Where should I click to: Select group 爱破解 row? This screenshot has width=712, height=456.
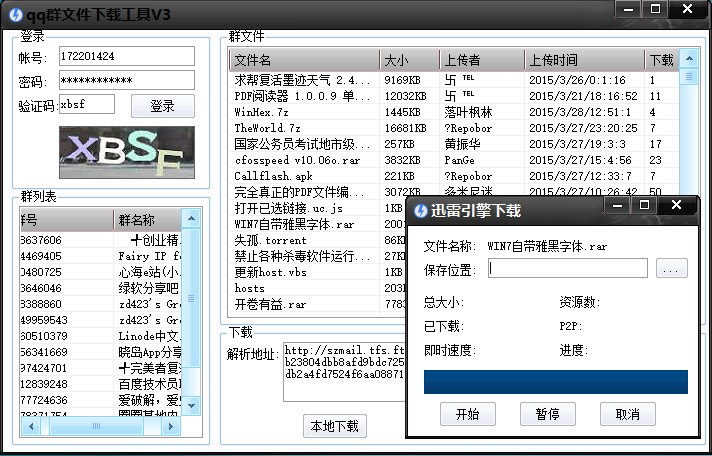(x=101, y=400)
